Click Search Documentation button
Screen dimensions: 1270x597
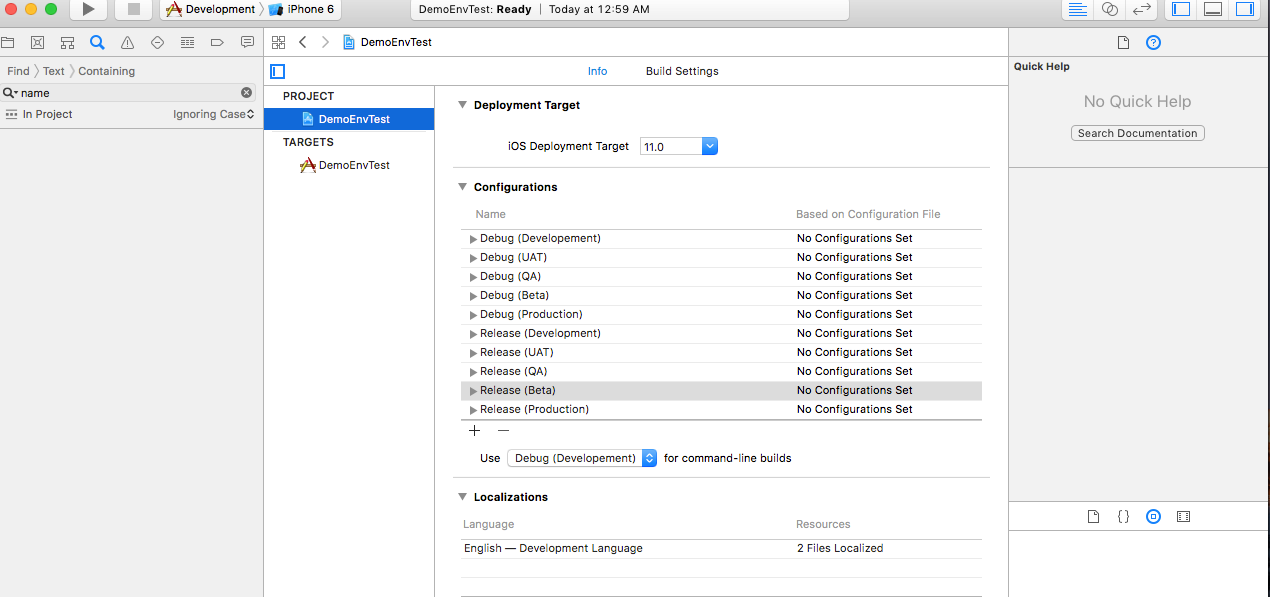(1137, 133)
